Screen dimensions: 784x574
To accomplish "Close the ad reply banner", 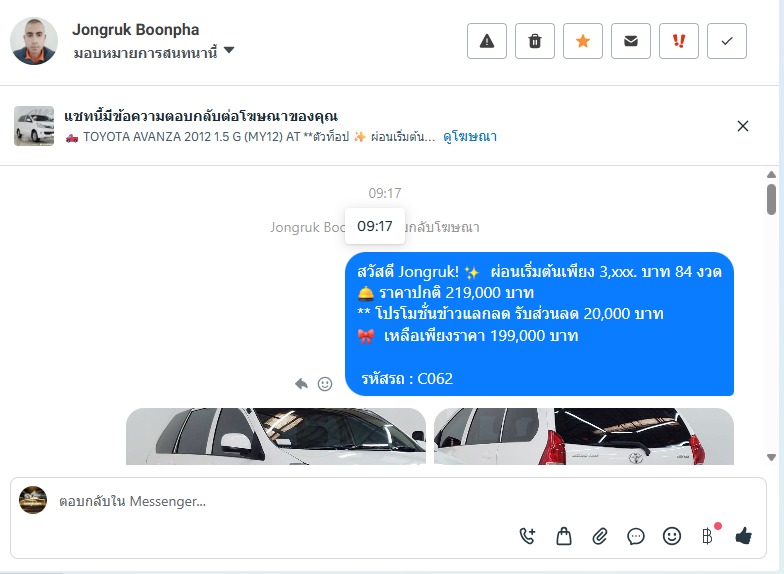I will 742,126.
